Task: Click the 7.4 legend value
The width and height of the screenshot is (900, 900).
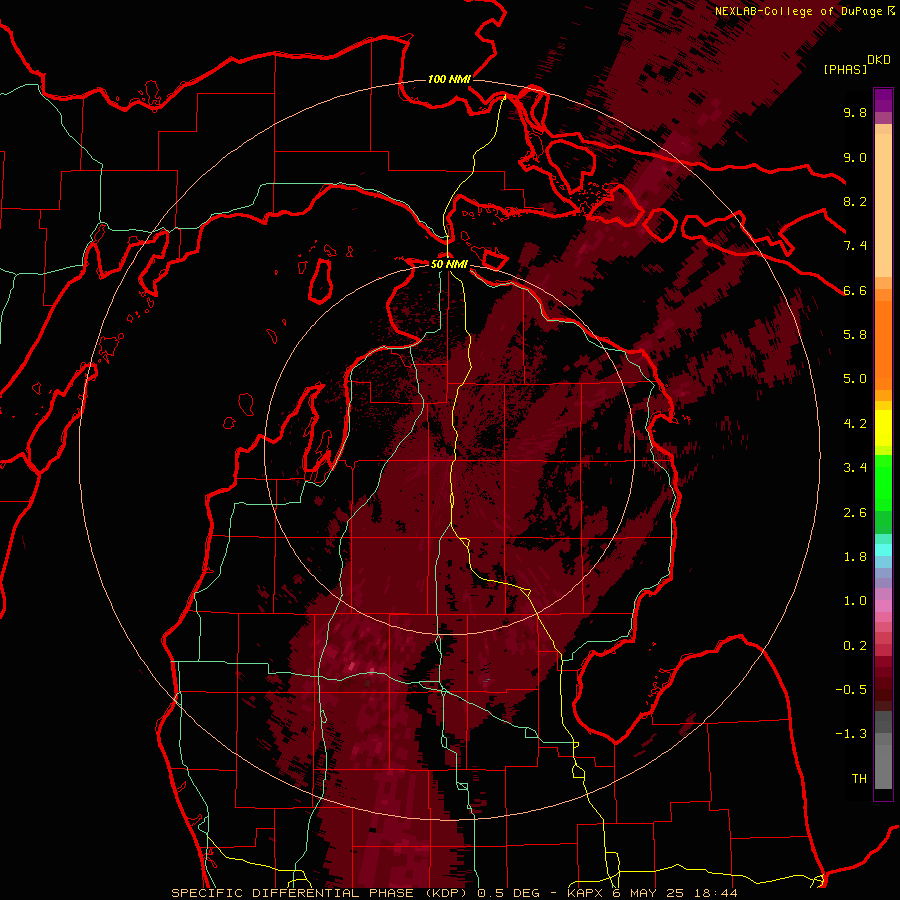Action: (x=855, y=246)
